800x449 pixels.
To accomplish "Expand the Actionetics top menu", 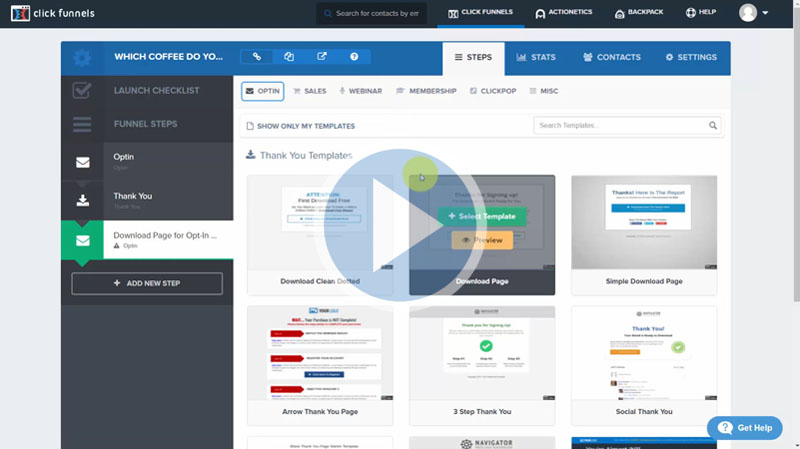I will 564,13.
